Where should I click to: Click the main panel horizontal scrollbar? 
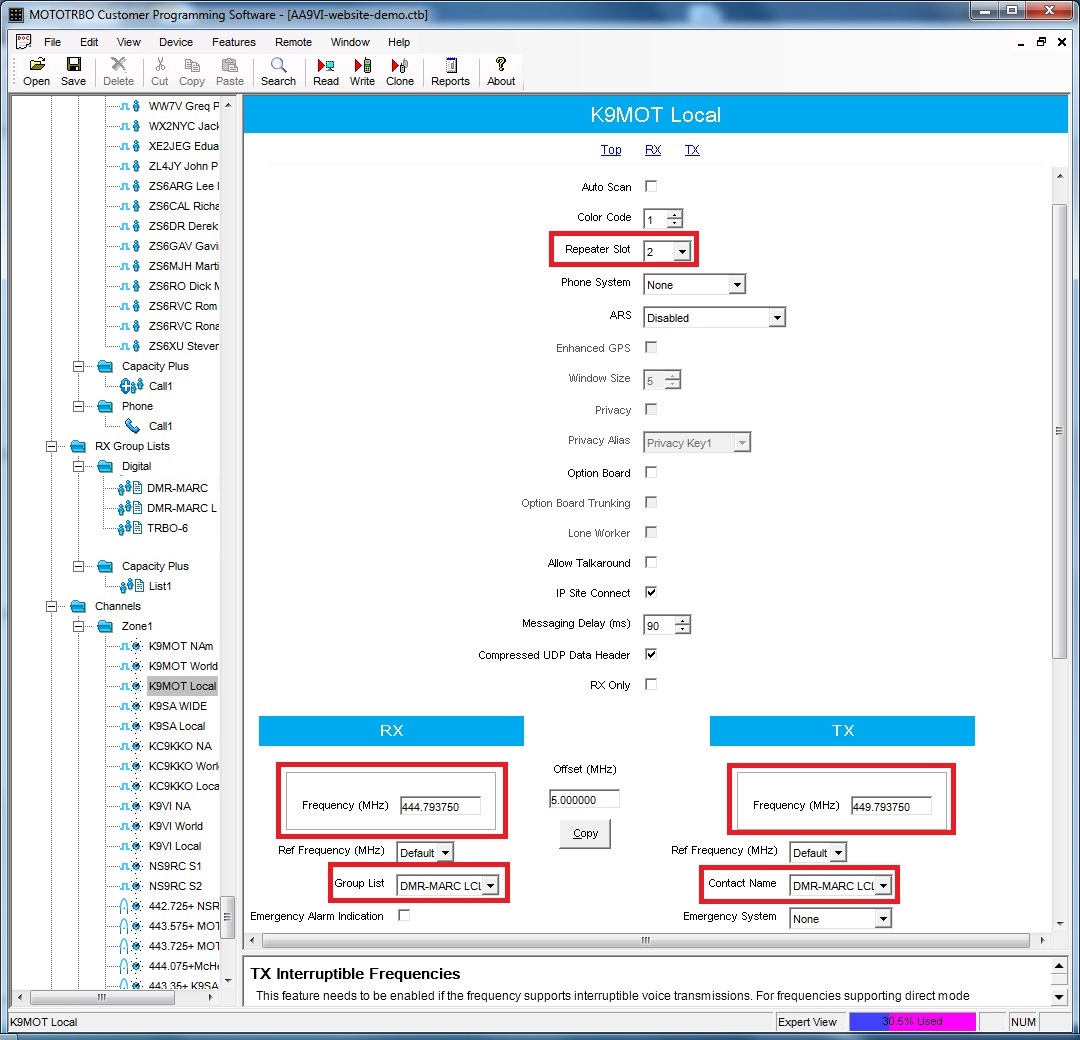pos(645,940)
